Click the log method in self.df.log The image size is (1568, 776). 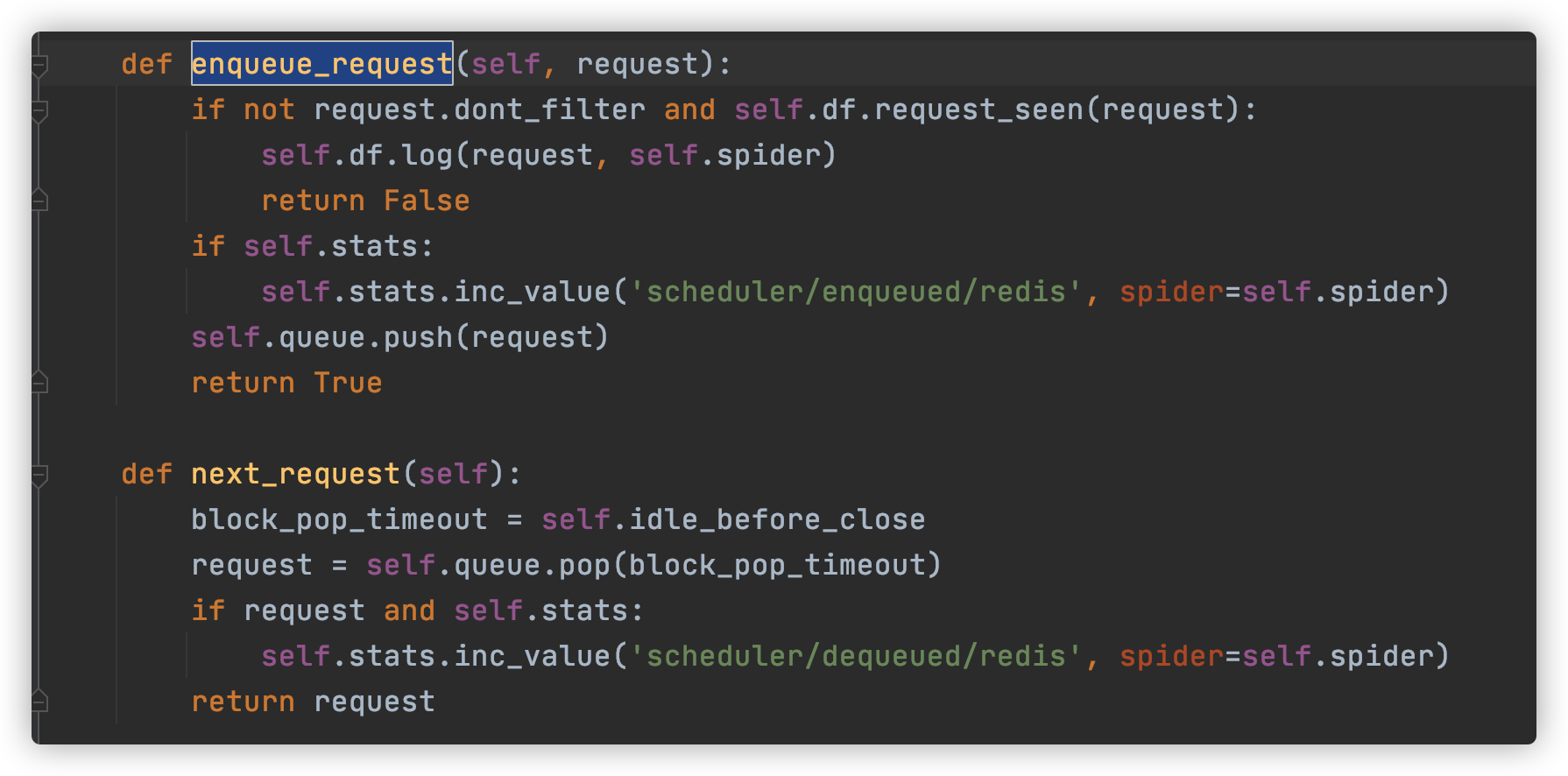point(427,155)
